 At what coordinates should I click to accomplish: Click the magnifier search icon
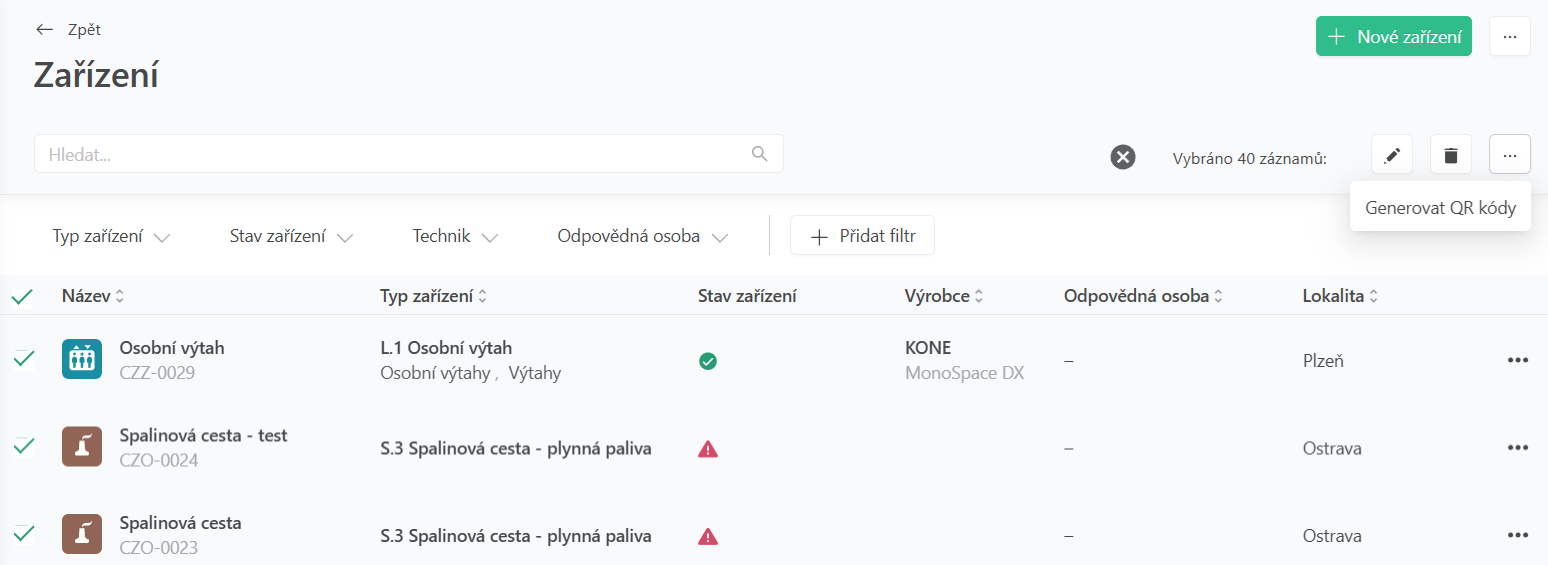click(x=760, y=154)
